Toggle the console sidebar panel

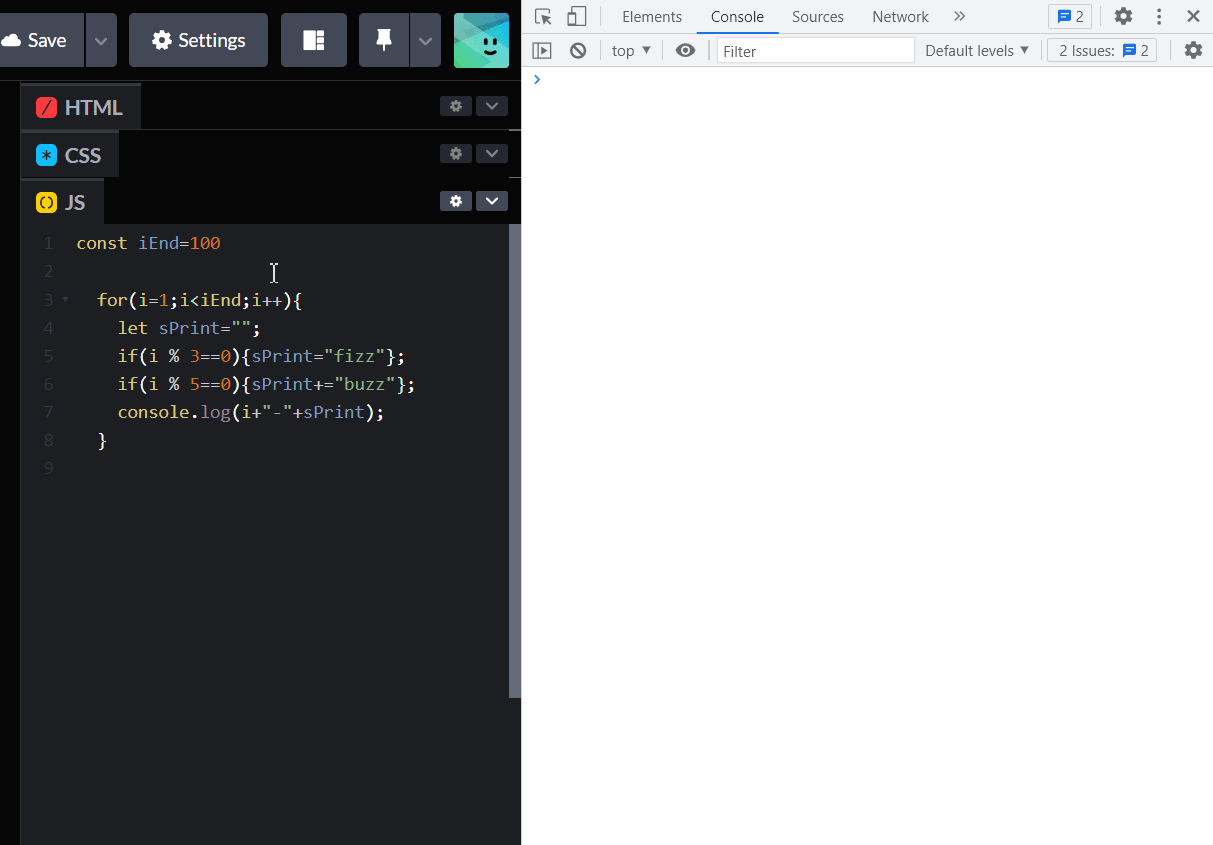click(x=541, y=50)
